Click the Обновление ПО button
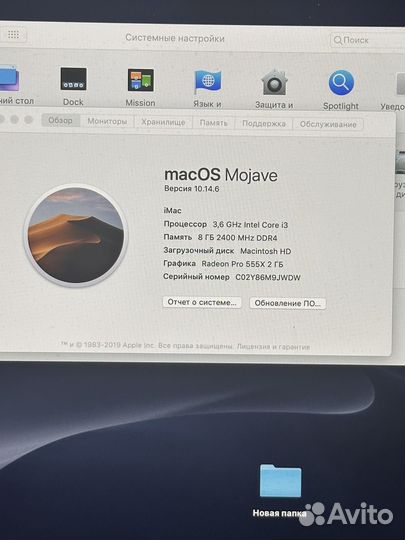Image resolution: width=405 pixels, height=540 pixels. pos(288,303)
